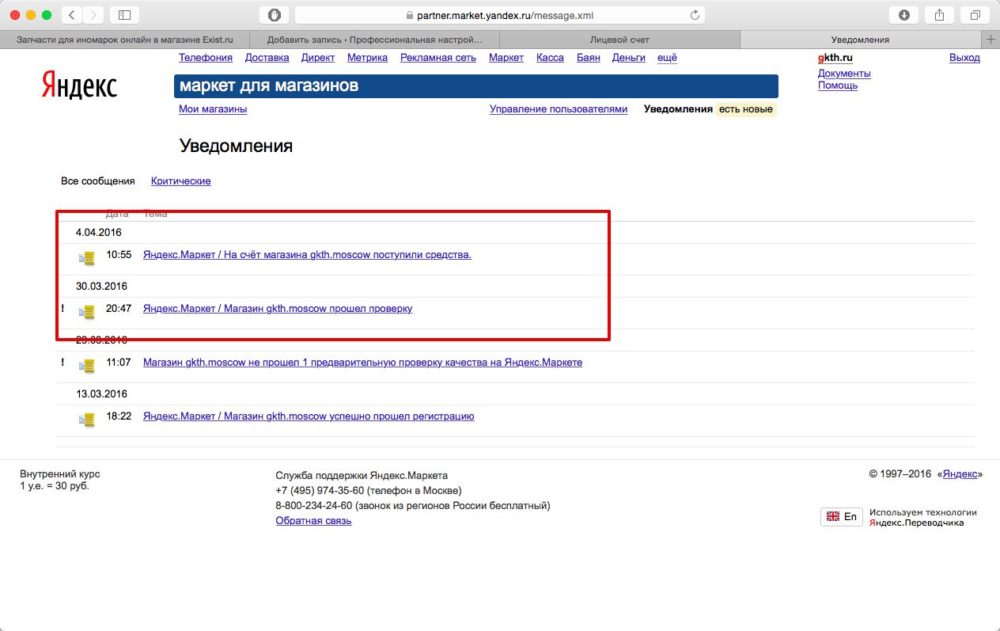
Task: Click the time 10:55
Action: [119, 255]
